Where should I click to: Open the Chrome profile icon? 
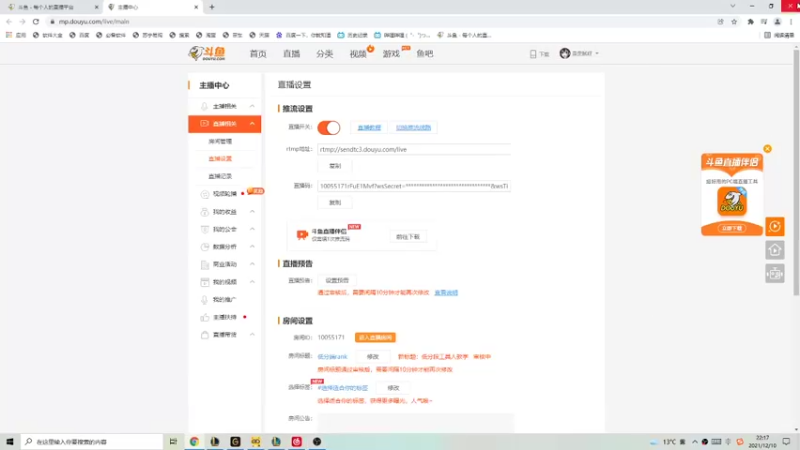pos(777,21)
